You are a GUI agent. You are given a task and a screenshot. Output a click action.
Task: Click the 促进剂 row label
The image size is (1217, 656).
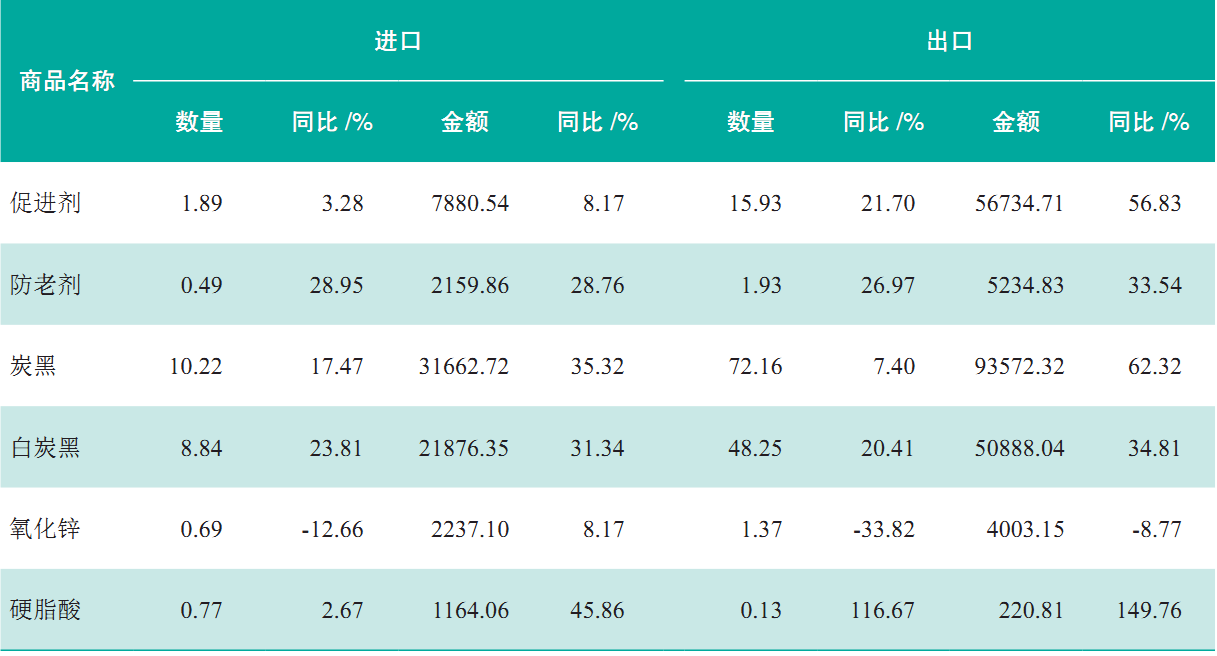[x=45, y=204]
